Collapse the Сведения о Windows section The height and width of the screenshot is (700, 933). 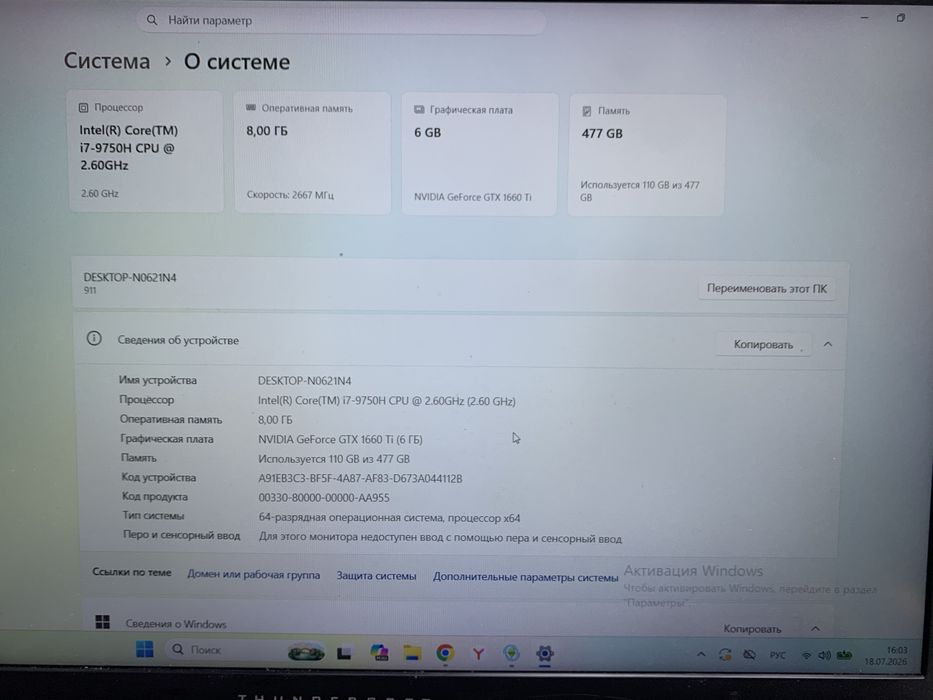[x=816, y=629]
